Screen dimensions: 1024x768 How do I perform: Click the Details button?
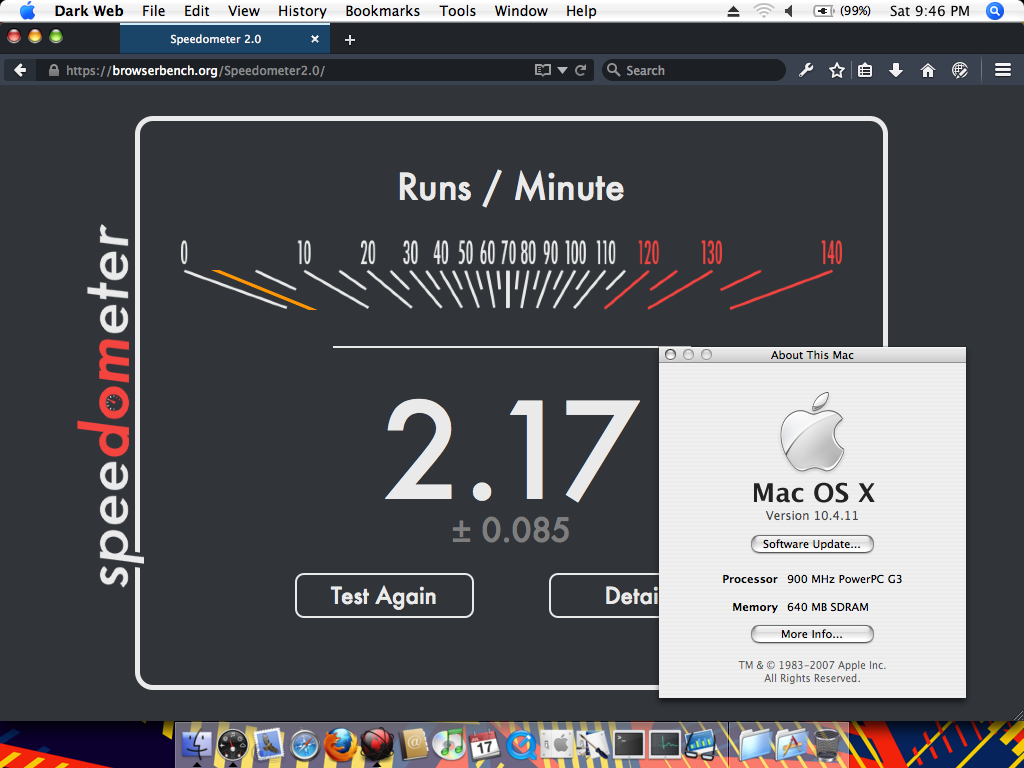tap(604, 595)
